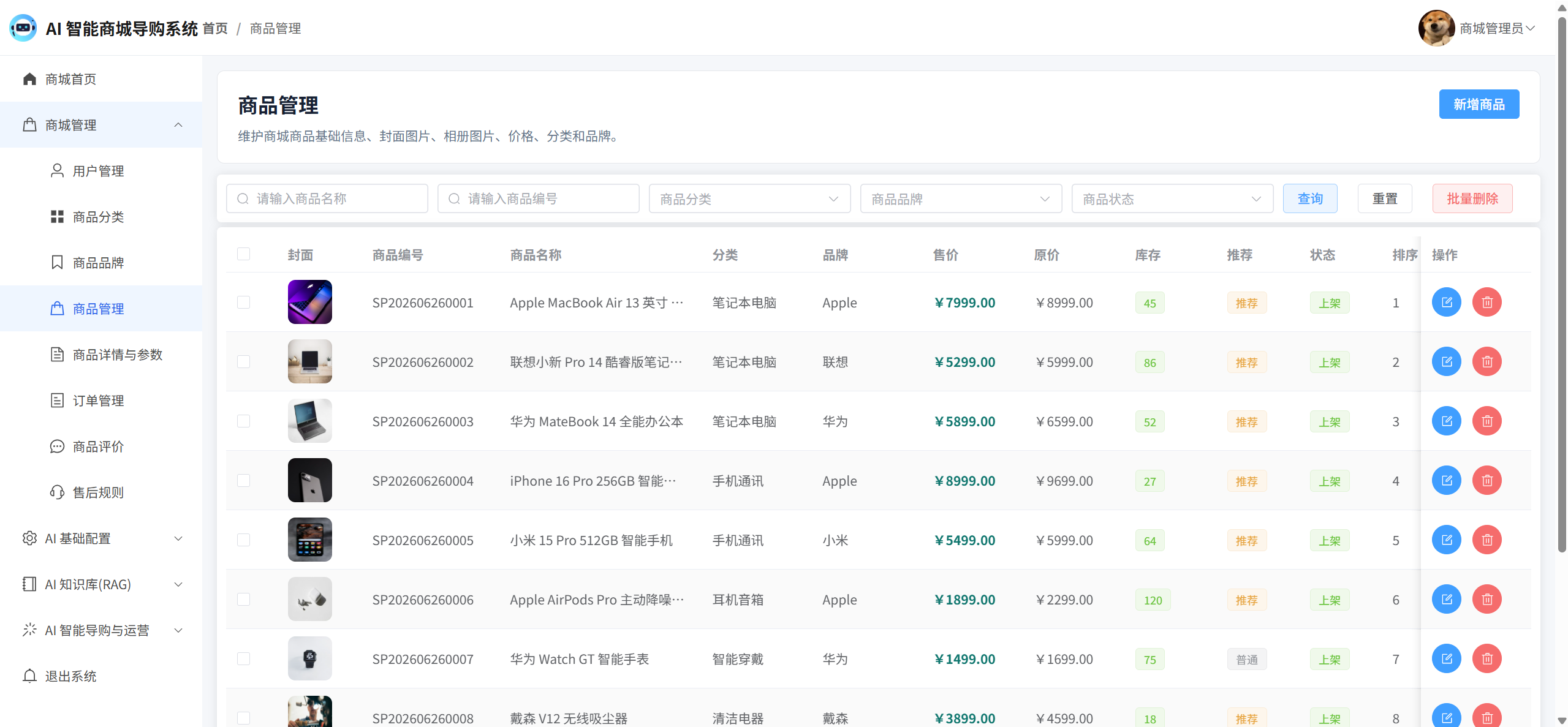Viewport: 1568px width, 727px height.
Task: Delete the 联想小新 Pro 14 product row
Action: 1487,362
